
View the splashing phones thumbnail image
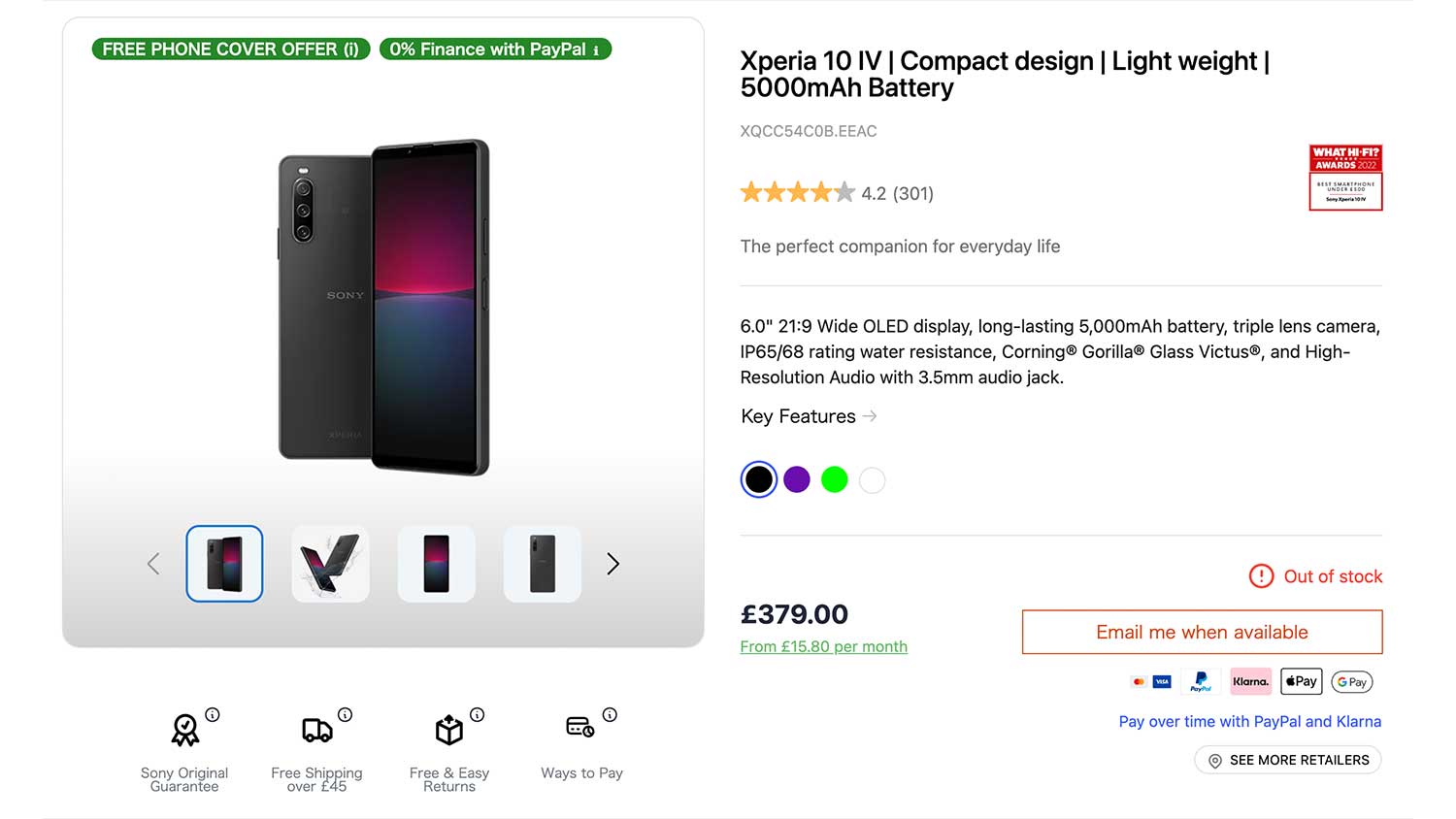[330, 564]
